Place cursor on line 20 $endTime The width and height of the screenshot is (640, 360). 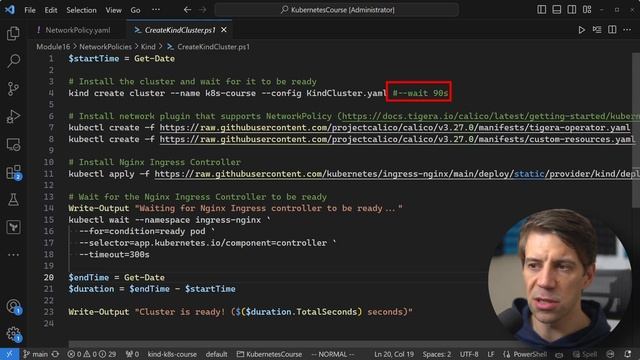click(89, 278)
